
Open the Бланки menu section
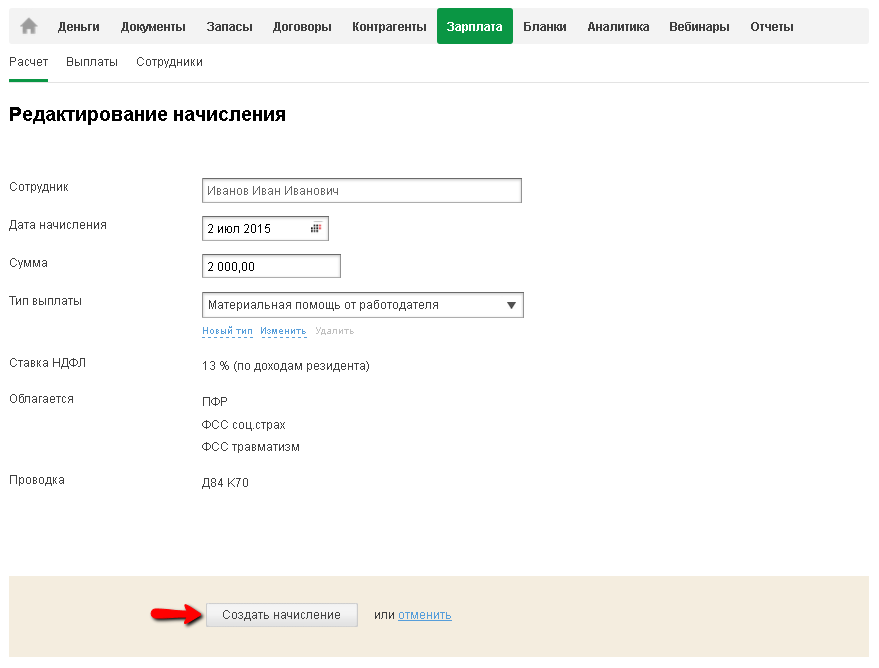(x=545, y=27)
